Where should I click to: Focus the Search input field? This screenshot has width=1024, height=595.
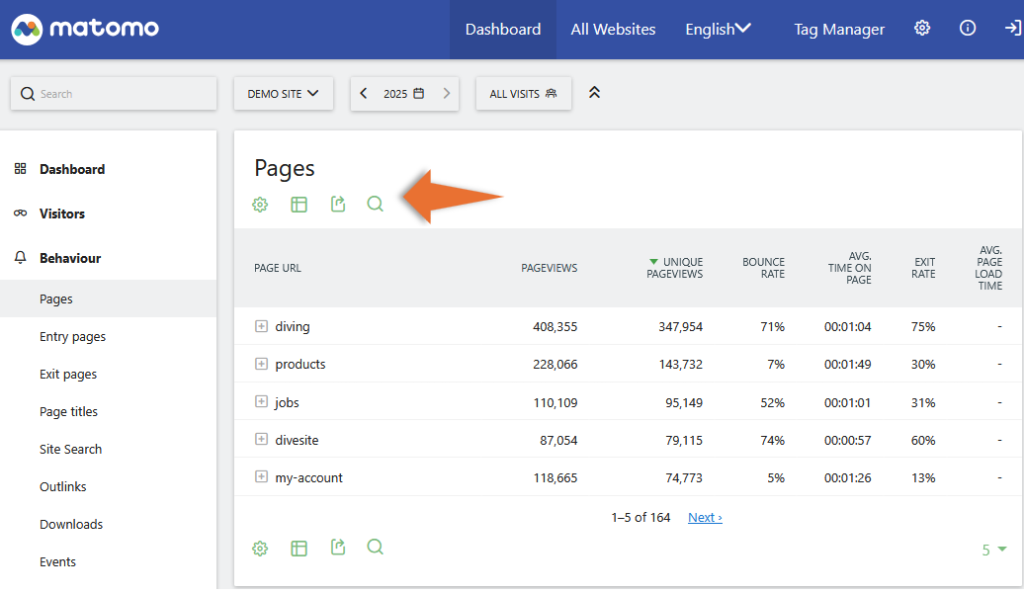coord(114,93)
